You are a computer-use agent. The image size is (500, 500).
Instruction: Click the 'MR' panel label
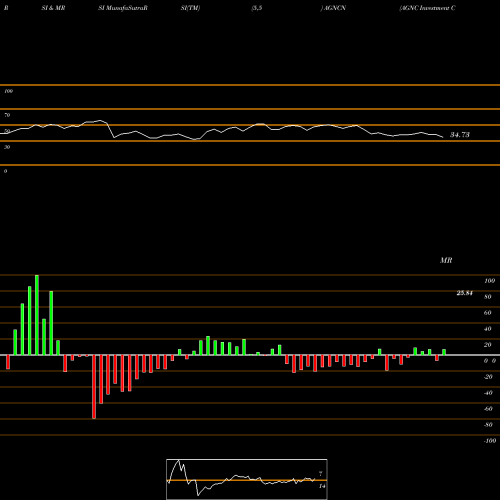[x=446, y=260]
